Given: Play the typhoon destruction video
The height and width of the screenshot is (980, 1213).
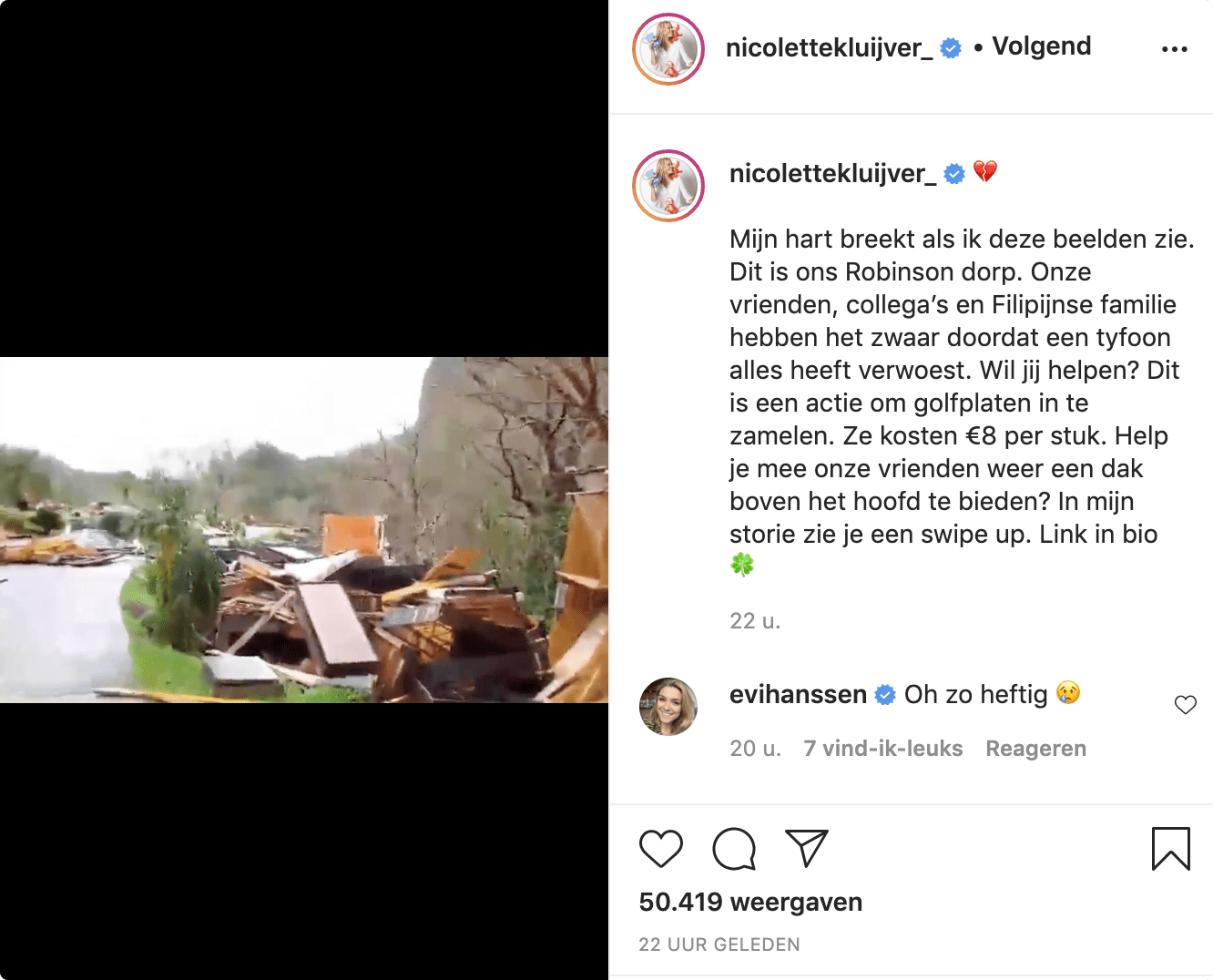Looking at the screenshot, I should point(304,530).
